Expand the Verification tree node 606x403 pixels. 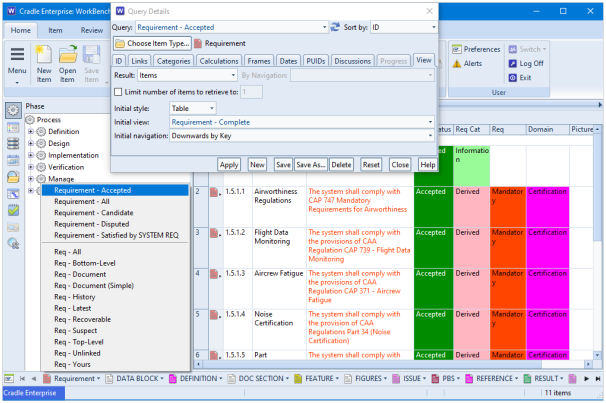[x=31, y=167]
